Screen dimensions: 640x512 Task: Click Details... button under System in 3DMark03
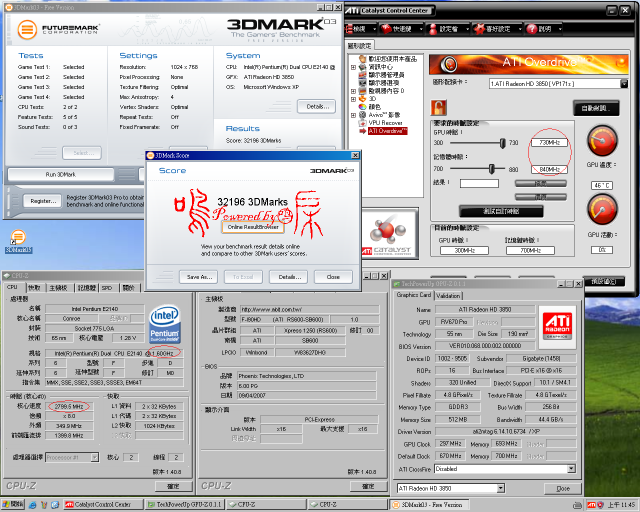tap(316, 106)
